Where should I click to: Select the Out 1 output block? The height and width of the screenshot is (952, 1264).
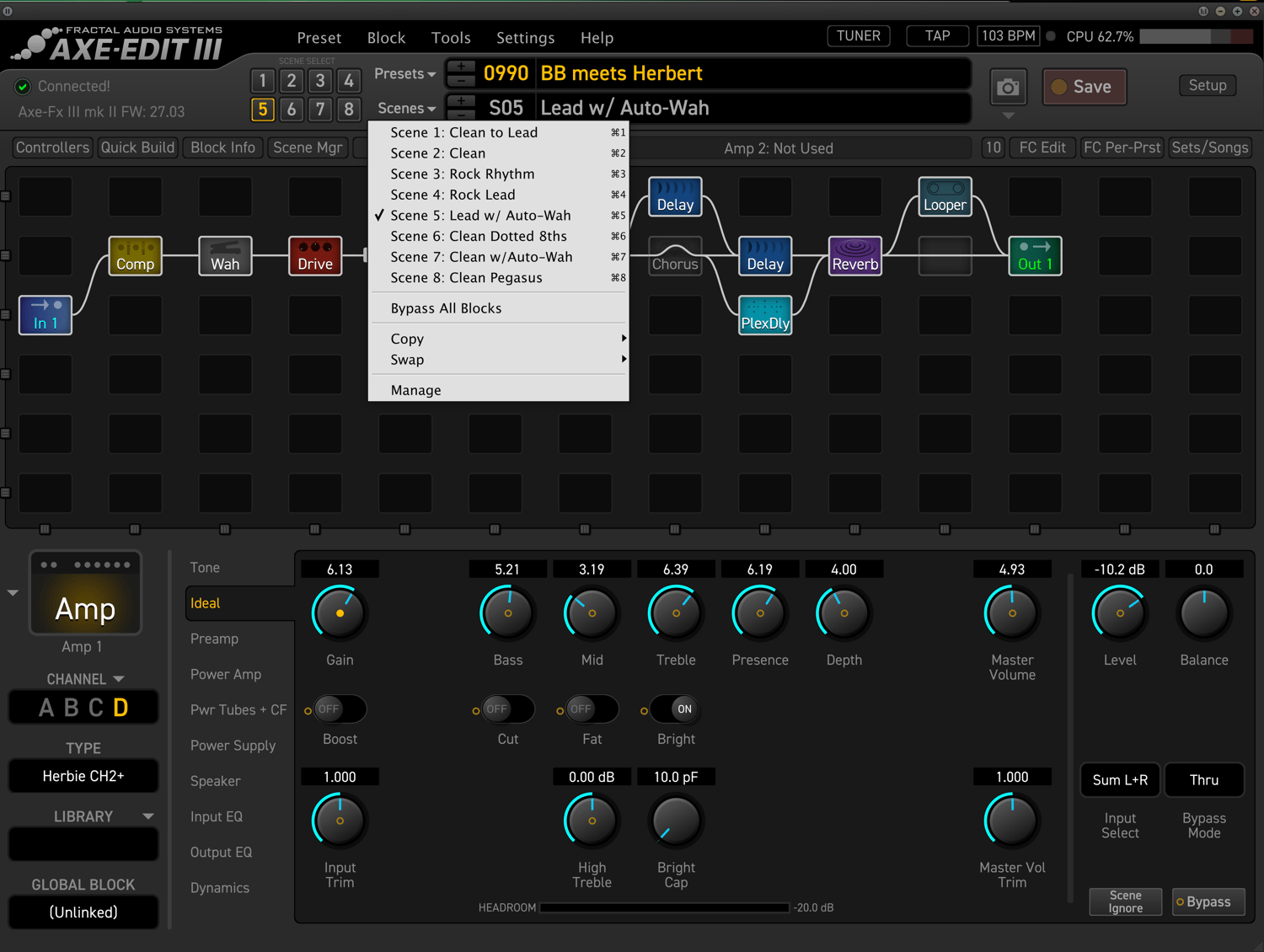pyautogui.click(x=1035, y=255)
